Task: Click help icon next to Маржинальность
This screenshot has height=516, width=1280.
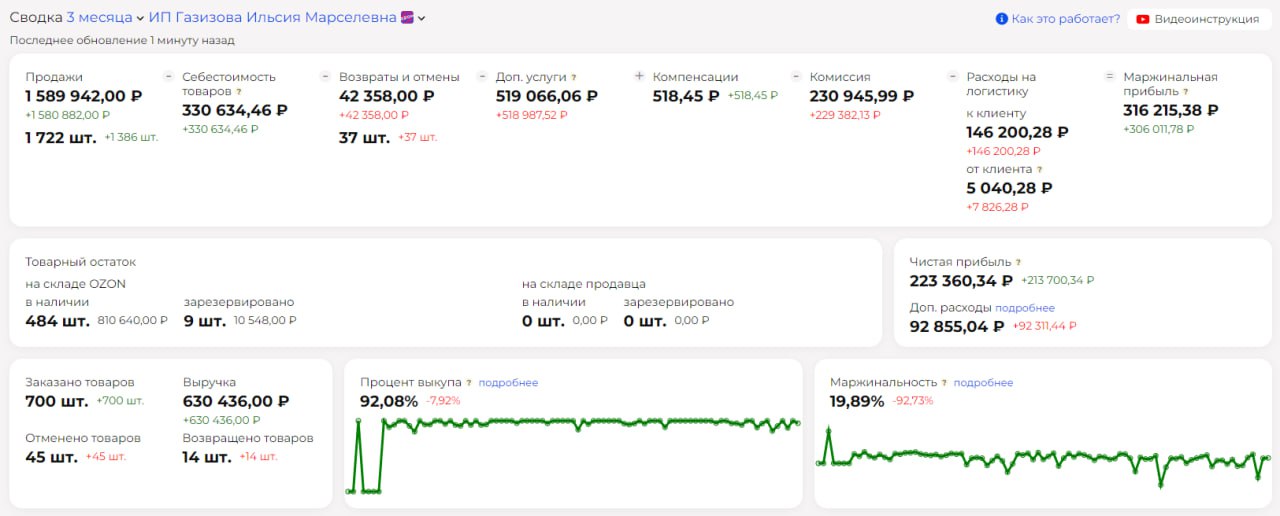Action: coord(944,383)
